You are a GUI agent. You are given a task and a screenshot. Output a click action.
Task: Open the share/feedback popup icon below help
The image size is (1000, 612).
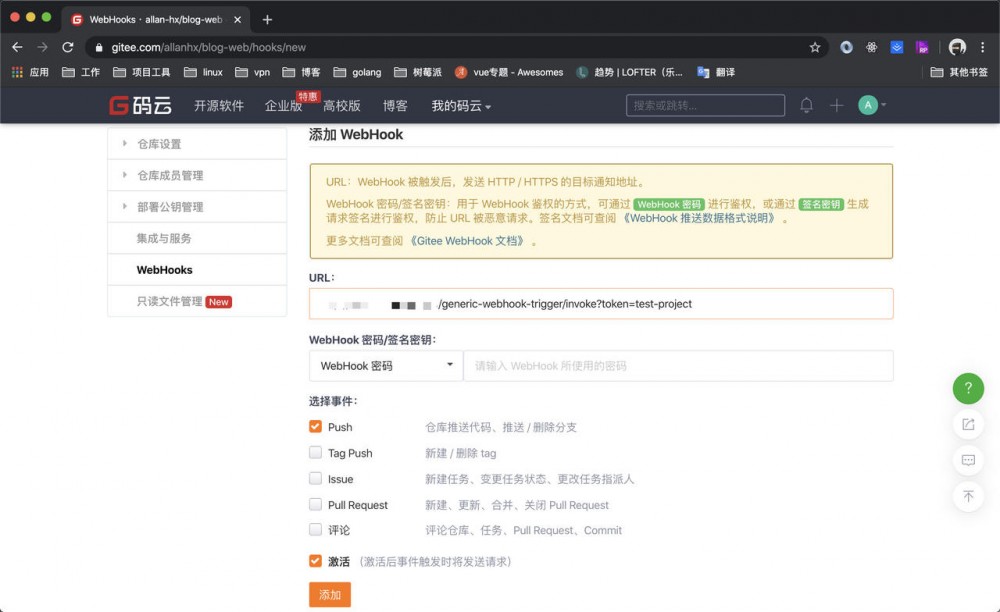(967, 424)
